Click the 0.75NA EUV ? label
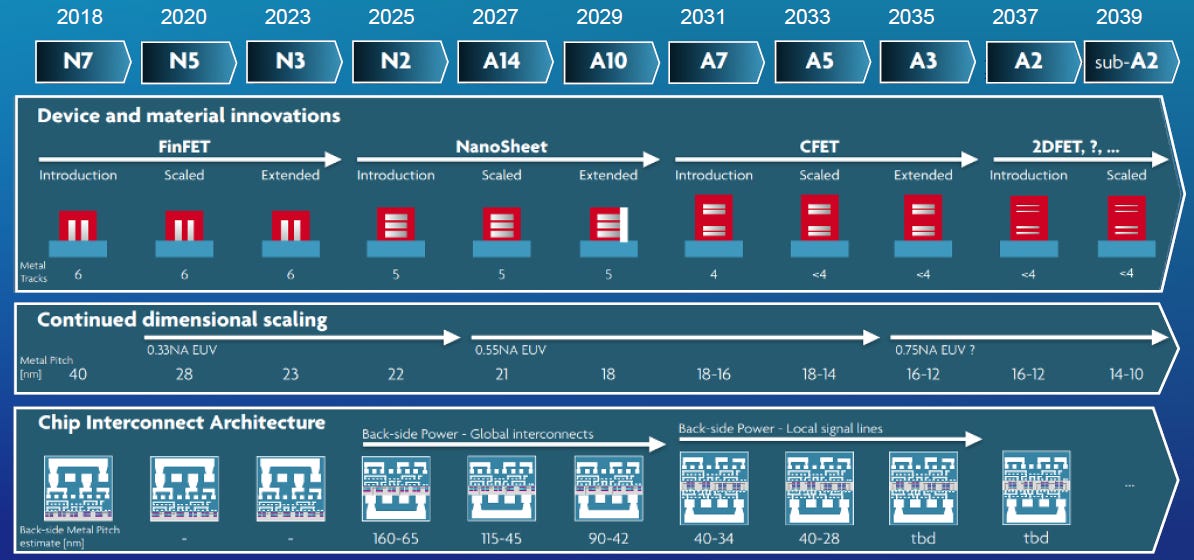The height and width of the screenshot is (560, 1194). pos(937,351)
